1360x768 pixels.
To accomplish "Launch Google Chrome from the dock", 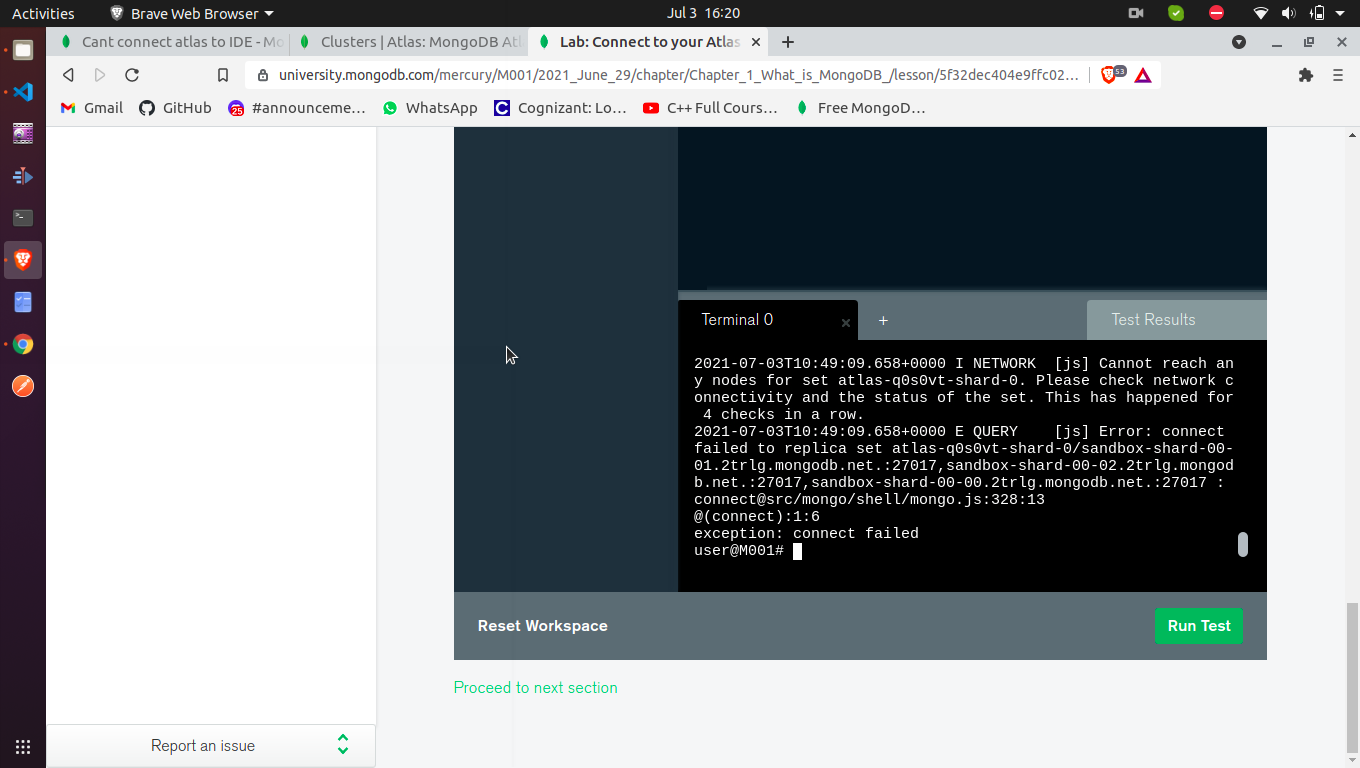I will (x=23, y=344).
